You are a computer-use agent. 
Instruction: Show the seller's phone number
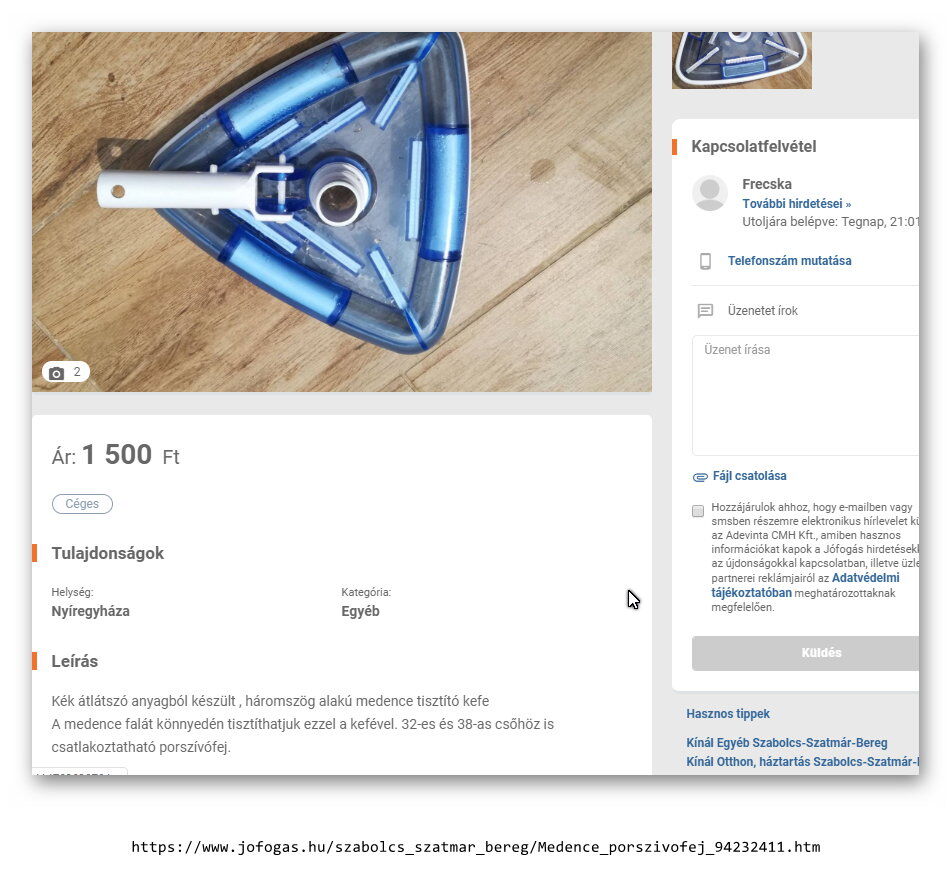click(789, 261)
